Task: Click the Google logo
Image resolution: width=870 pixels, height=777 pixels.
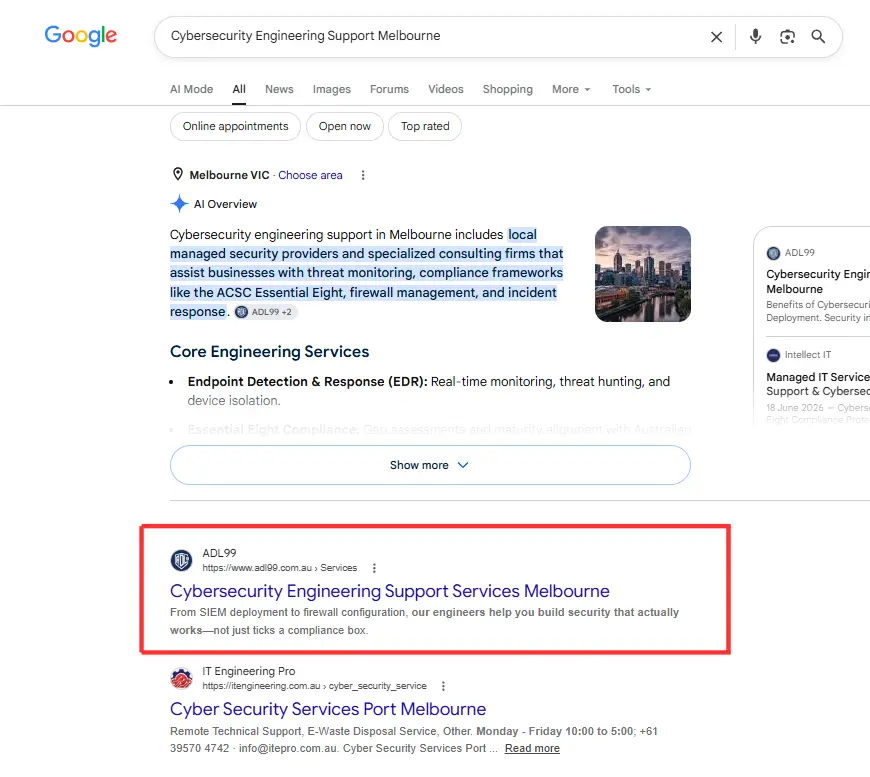Action: [80, 36]
